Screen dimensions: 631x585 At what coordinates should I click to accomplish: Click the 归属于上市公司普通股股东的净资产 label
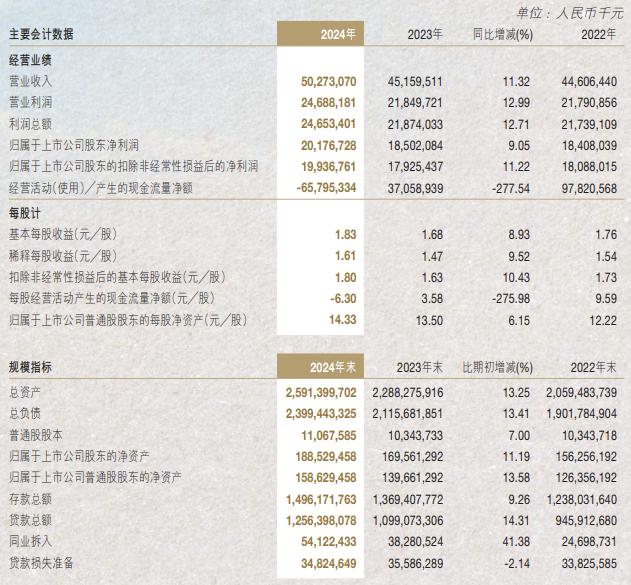pyautogui.click(x=95, y=477)
